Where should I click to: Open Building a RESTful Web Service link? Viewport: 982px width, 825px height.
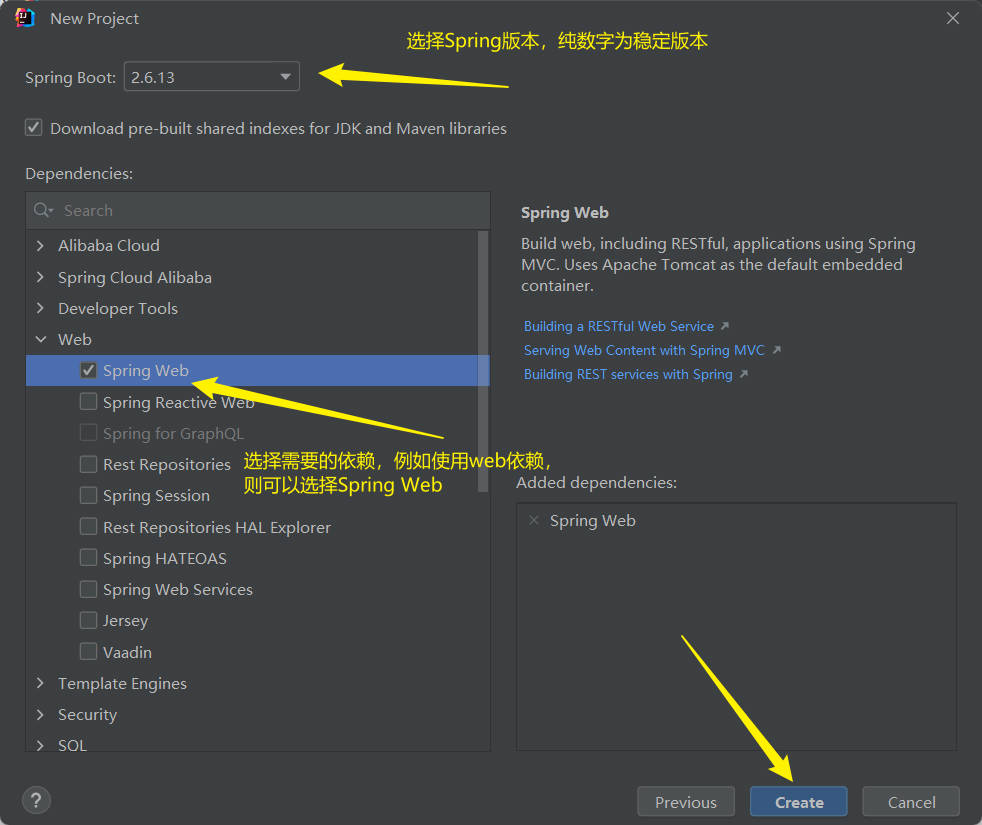[619, 326]
